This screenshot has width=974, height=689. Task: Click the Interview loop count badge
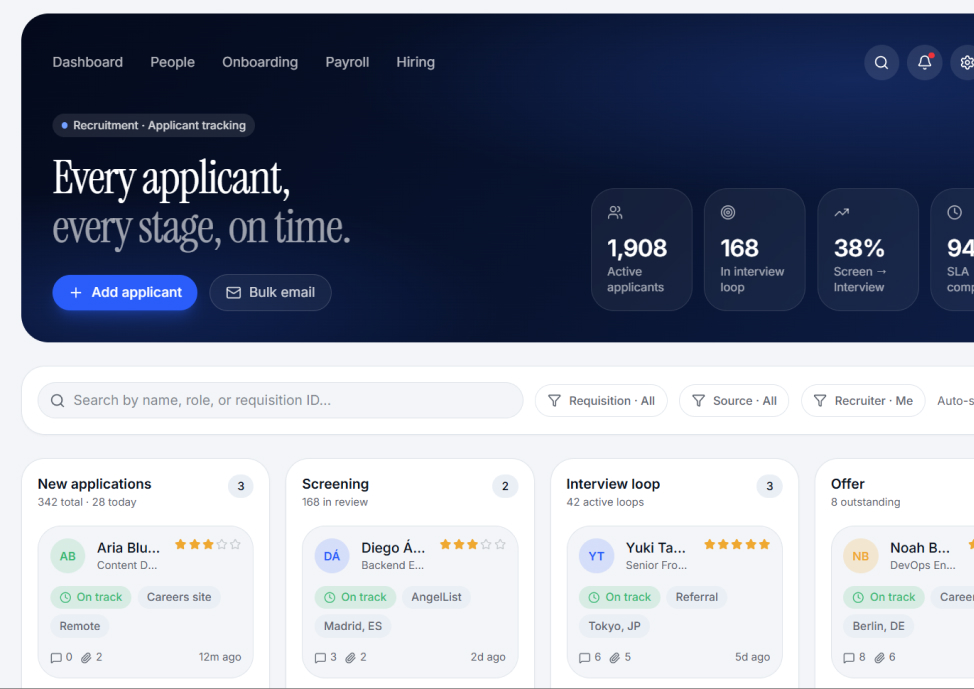tap(770, 486)
